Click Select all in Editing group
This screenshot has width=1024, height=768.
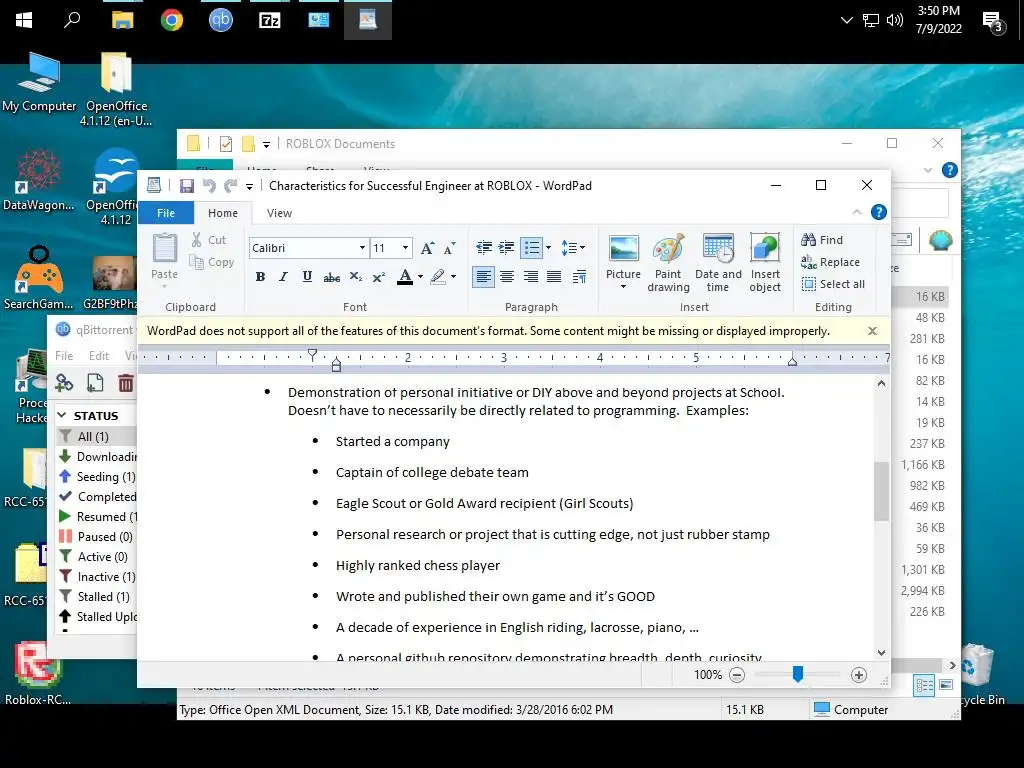[833, 284]
